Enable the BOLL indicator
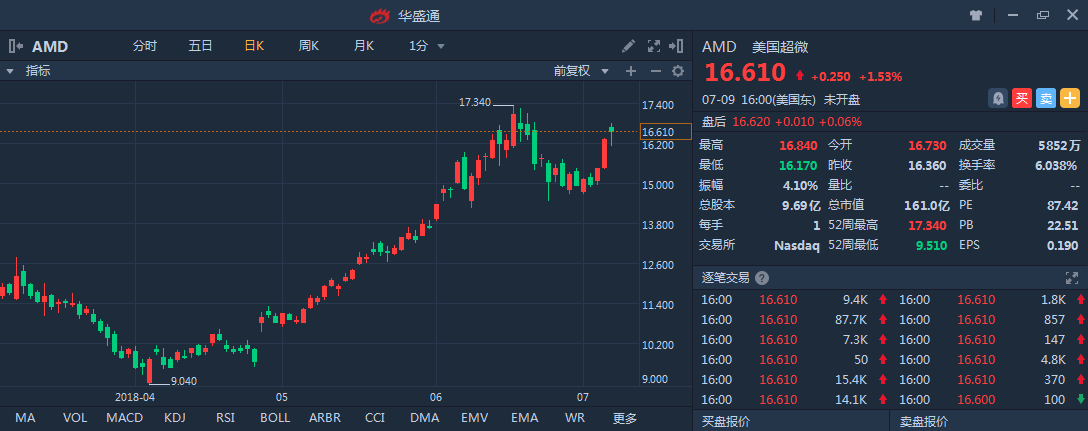Viewport: 1088px width, 431px height. [275, 418]
